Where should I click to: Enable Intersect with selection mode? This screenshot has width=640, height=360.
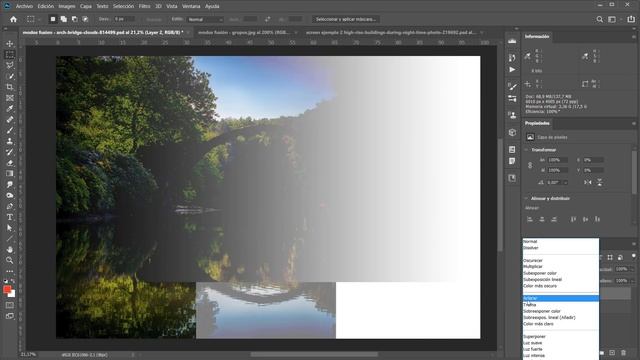(85, 19)
